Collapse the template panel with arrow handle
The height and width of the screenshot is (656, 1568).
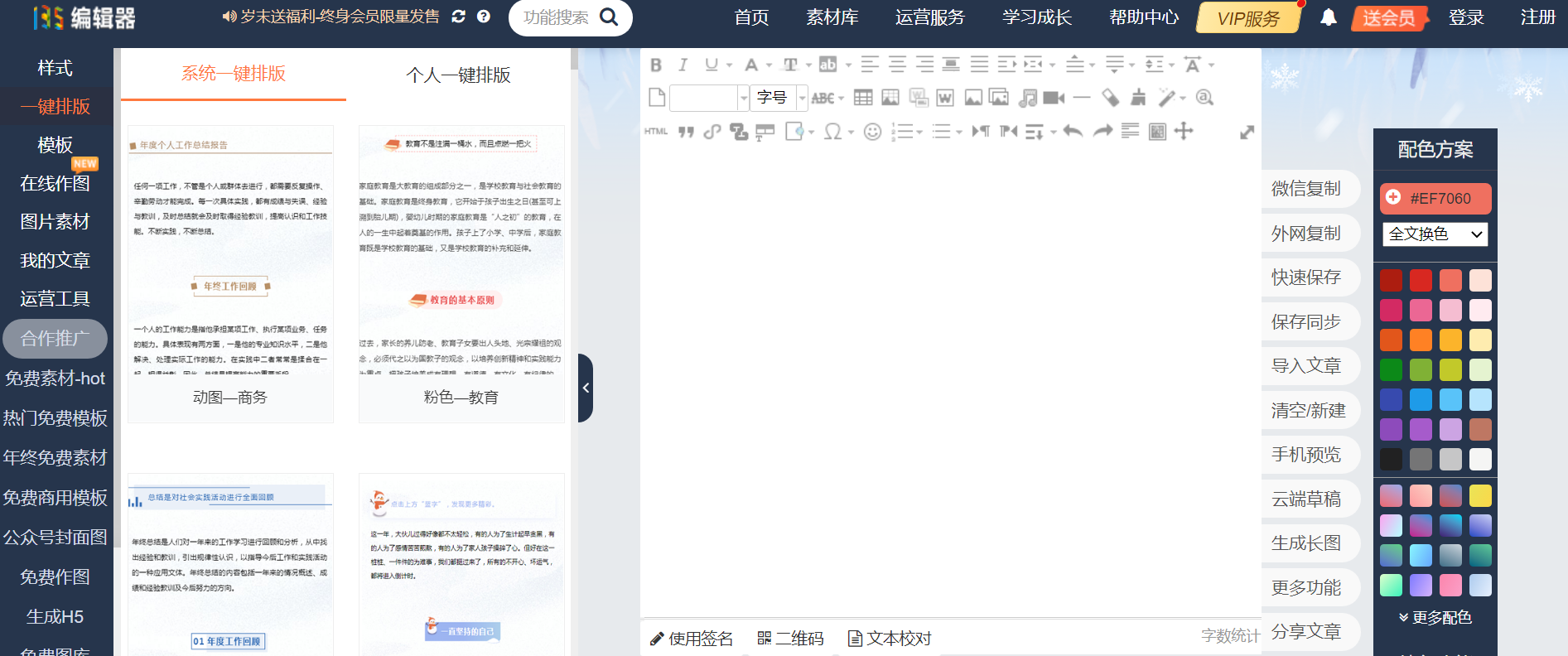click(x=586, y=388)
